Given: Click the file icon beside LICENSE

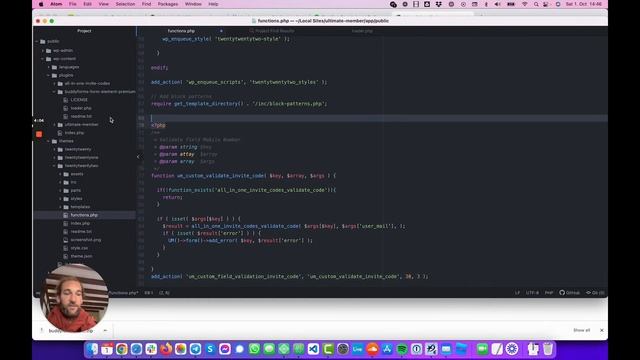Looking at the screenshot, I should [66, 100].
